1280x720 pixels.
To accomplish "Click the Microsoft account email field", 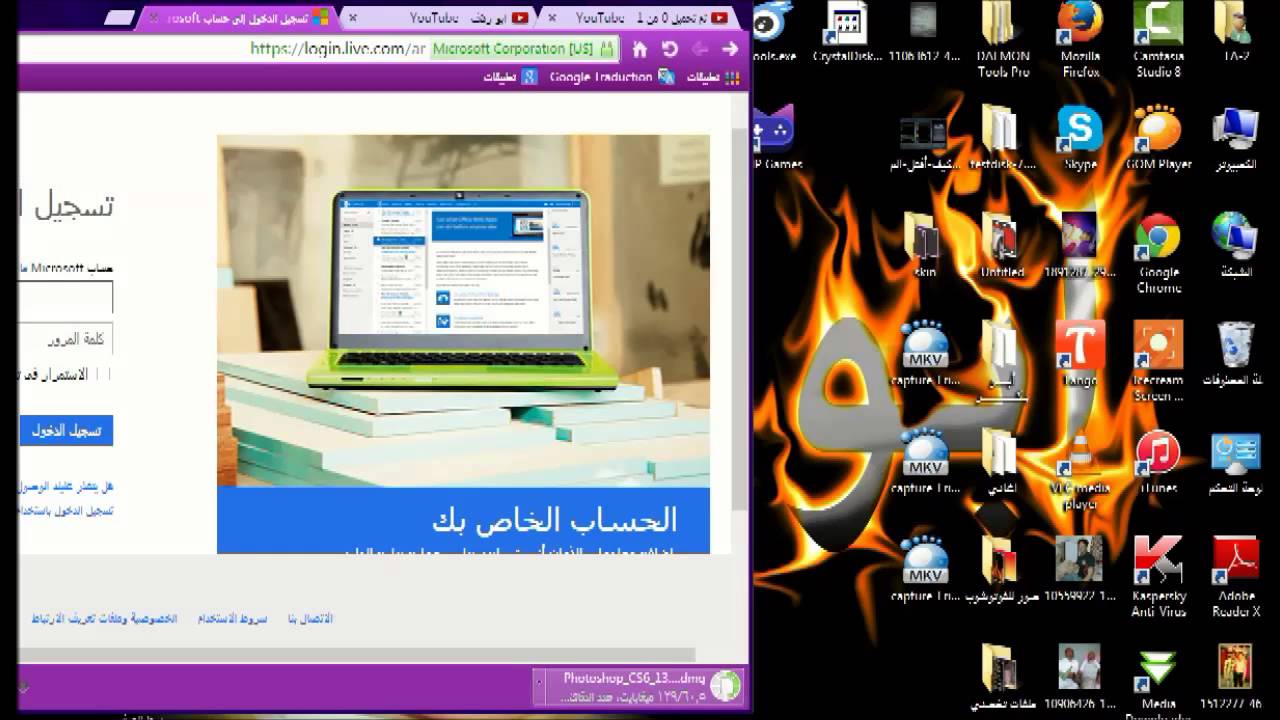I will point(66,297).
